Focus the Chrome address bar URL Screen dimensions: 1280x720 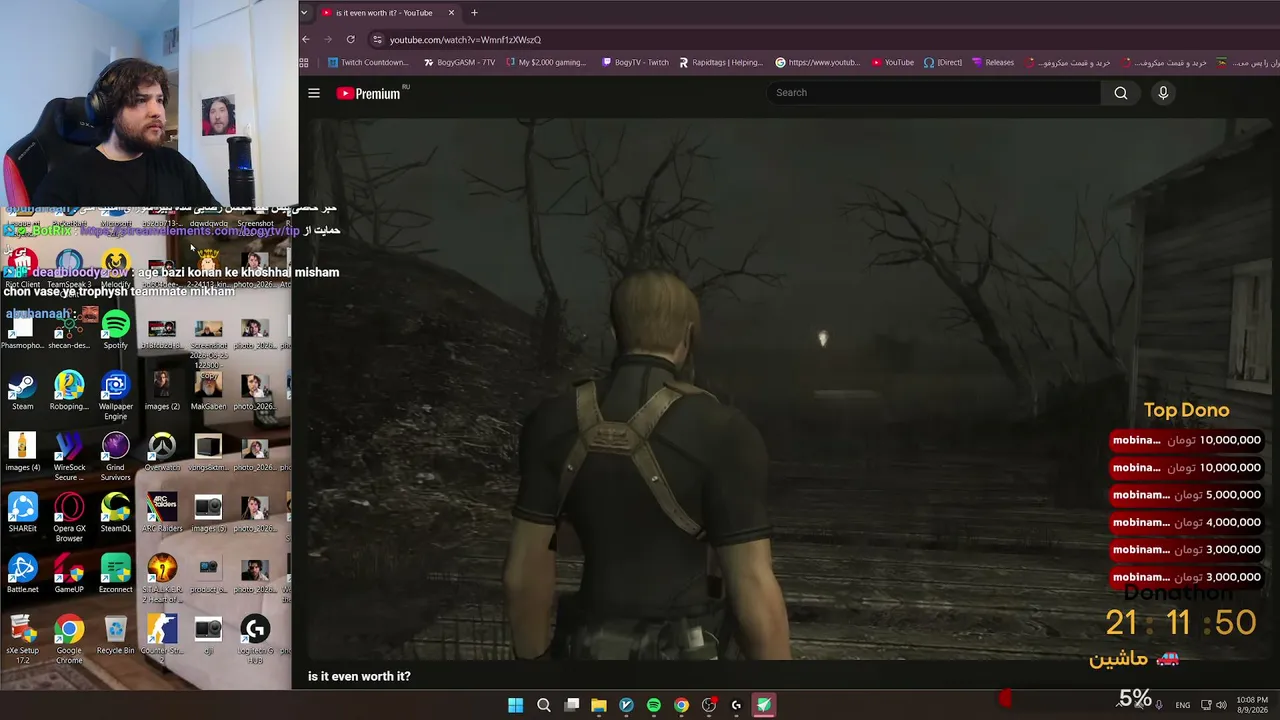click(466, 40)
